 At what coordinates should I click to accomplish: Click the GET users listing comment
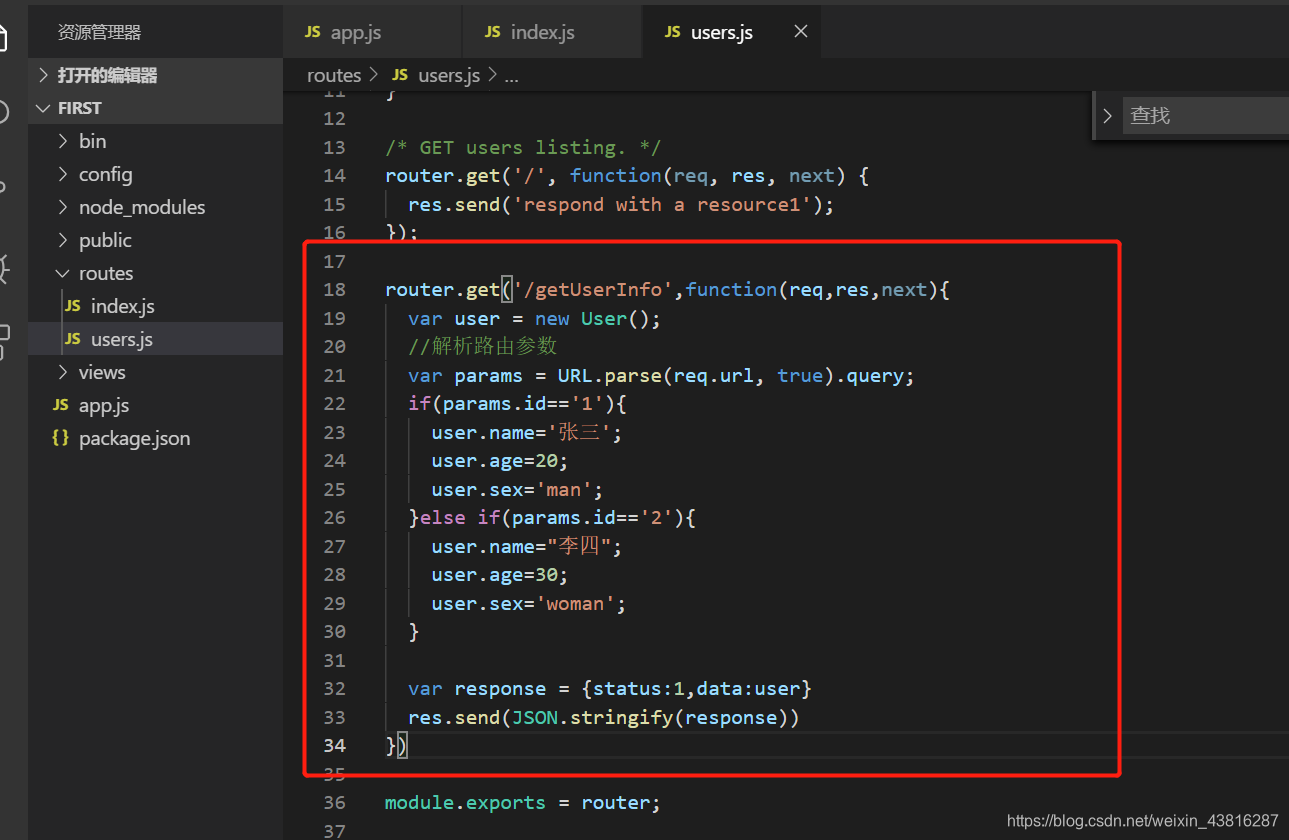523,147
